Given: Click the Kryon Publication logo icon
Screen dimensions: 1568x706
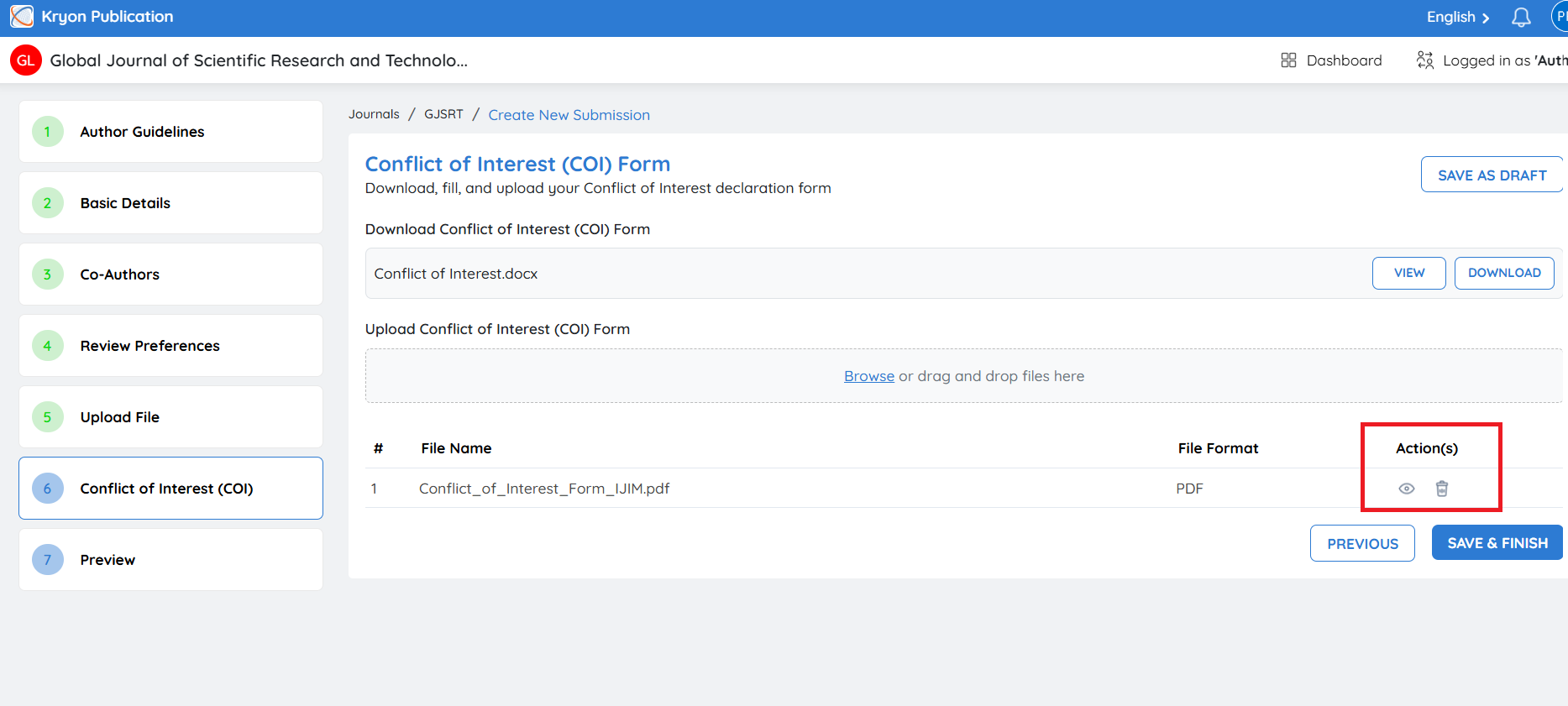Looking at the screenshot, I should click(22, 17).
